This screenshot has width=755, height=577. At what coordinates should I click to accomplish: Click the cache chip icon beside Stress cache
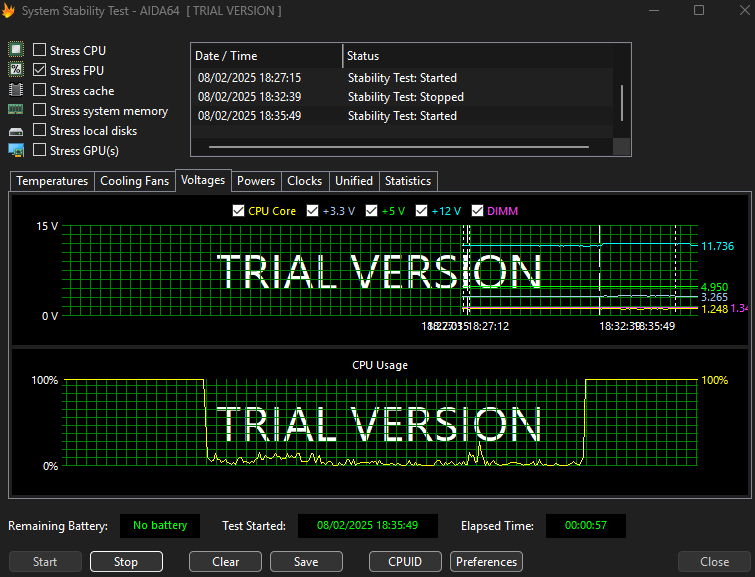tap(16, 90)
